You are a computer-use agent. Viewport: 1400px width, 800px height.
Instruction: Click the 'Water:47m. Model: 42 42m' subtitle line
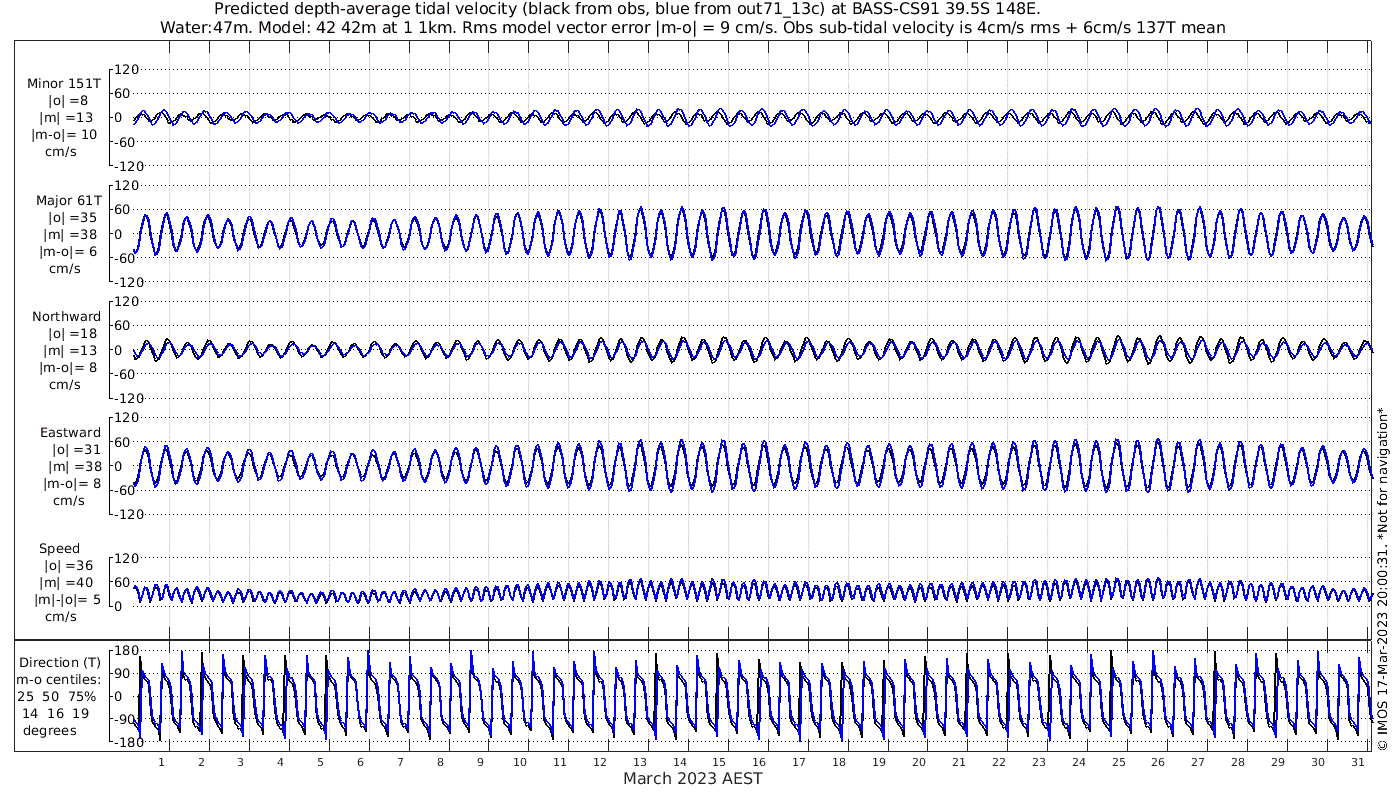(x=692, y=27)
